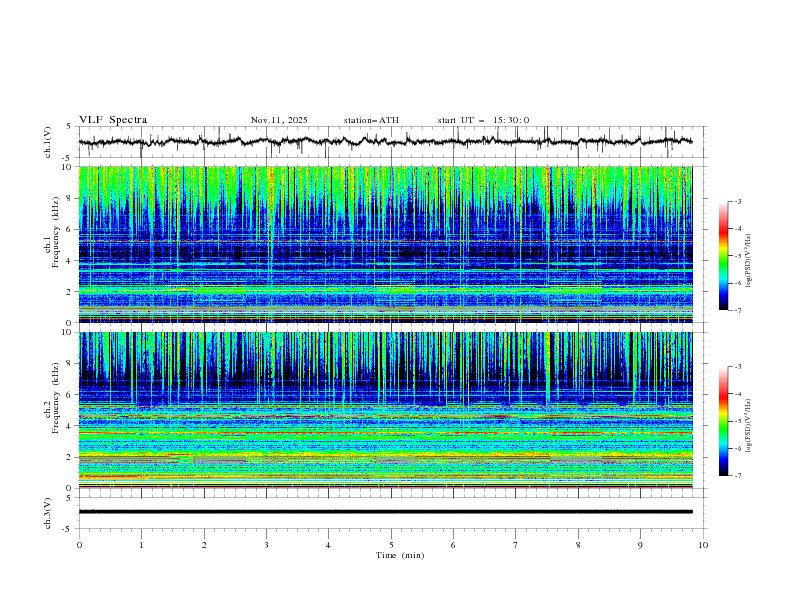Select the ch.1 voltage waveform trace

click(x=385, y=142)
